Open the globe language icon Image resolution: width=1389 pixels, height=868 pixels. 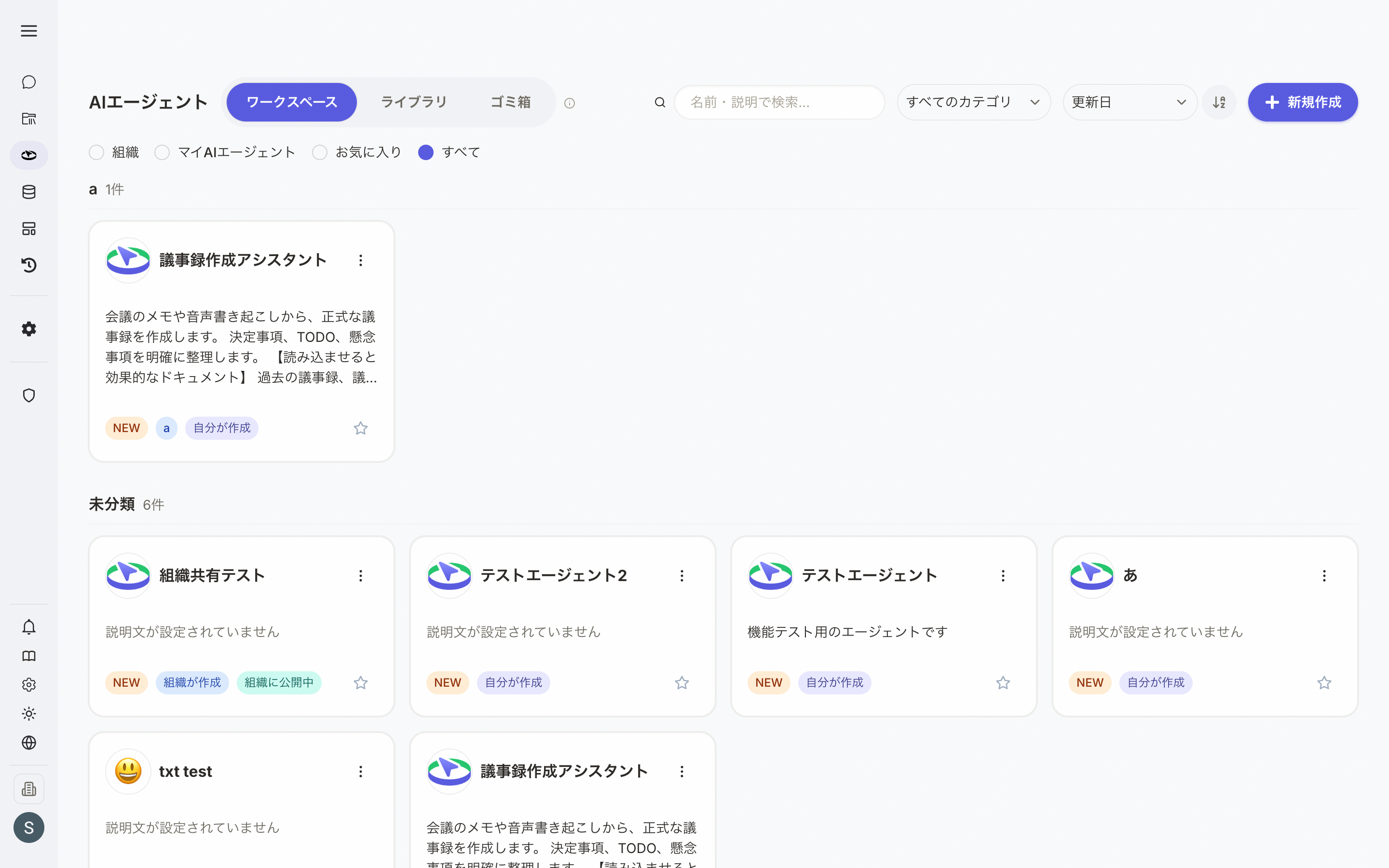(29, 742)
